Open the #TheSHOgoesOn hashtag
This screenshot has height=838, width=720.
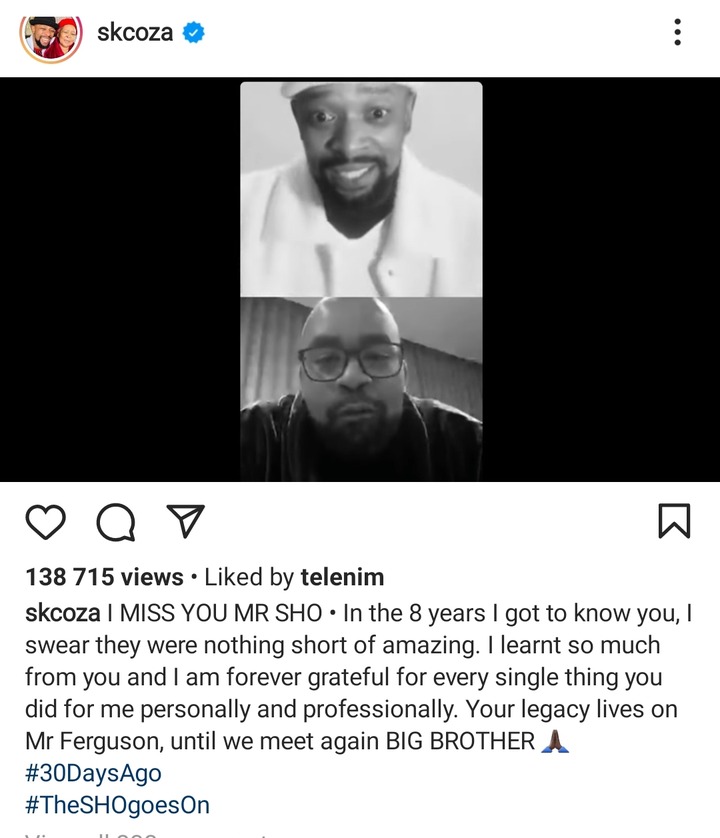point(118,805)
